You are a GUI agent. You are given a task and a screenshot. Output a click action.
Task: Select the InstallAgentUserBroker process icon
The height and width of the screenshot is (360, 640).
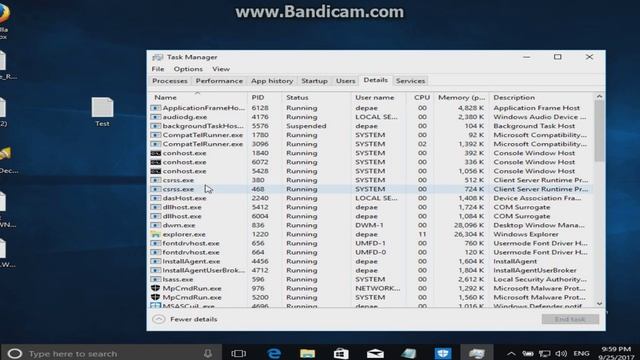pyautogui.click(x=156, y=270)
